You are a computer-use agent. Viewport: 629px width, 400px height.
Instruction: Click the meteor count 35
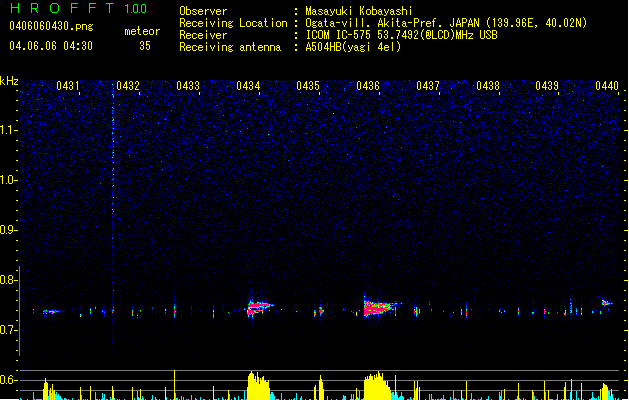145,46
